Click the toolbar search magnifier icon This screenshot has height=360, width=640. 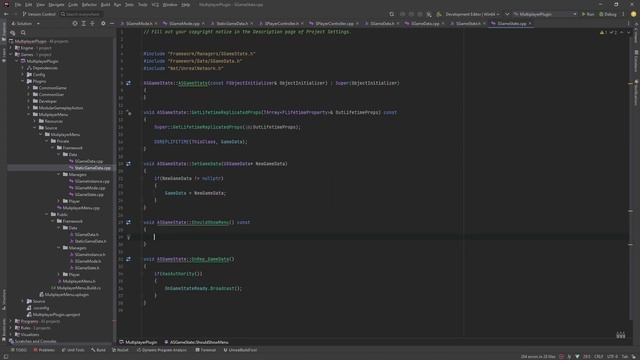pyautogui.click(x=392, y=14)
